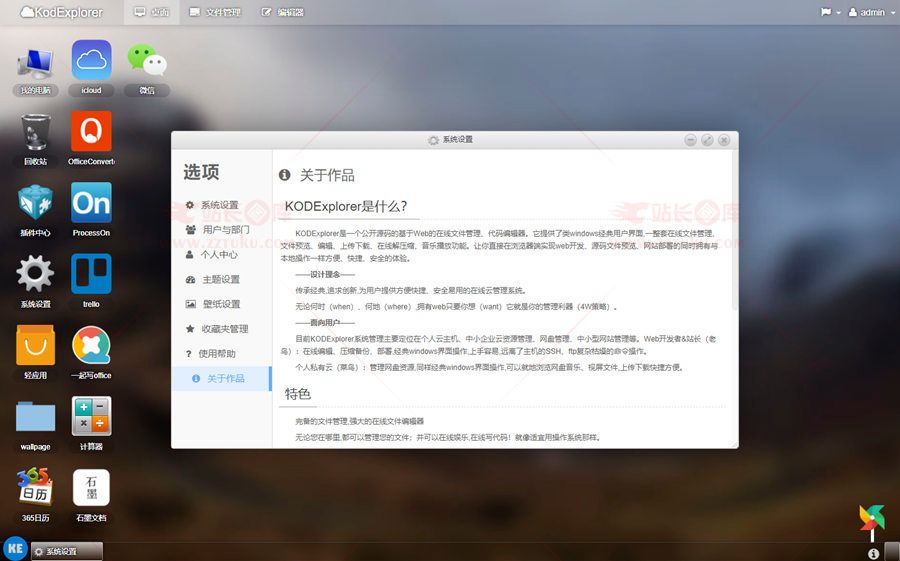Open the flag language dropdown
The width and height of the screenshot is (900, 561).
831,12
